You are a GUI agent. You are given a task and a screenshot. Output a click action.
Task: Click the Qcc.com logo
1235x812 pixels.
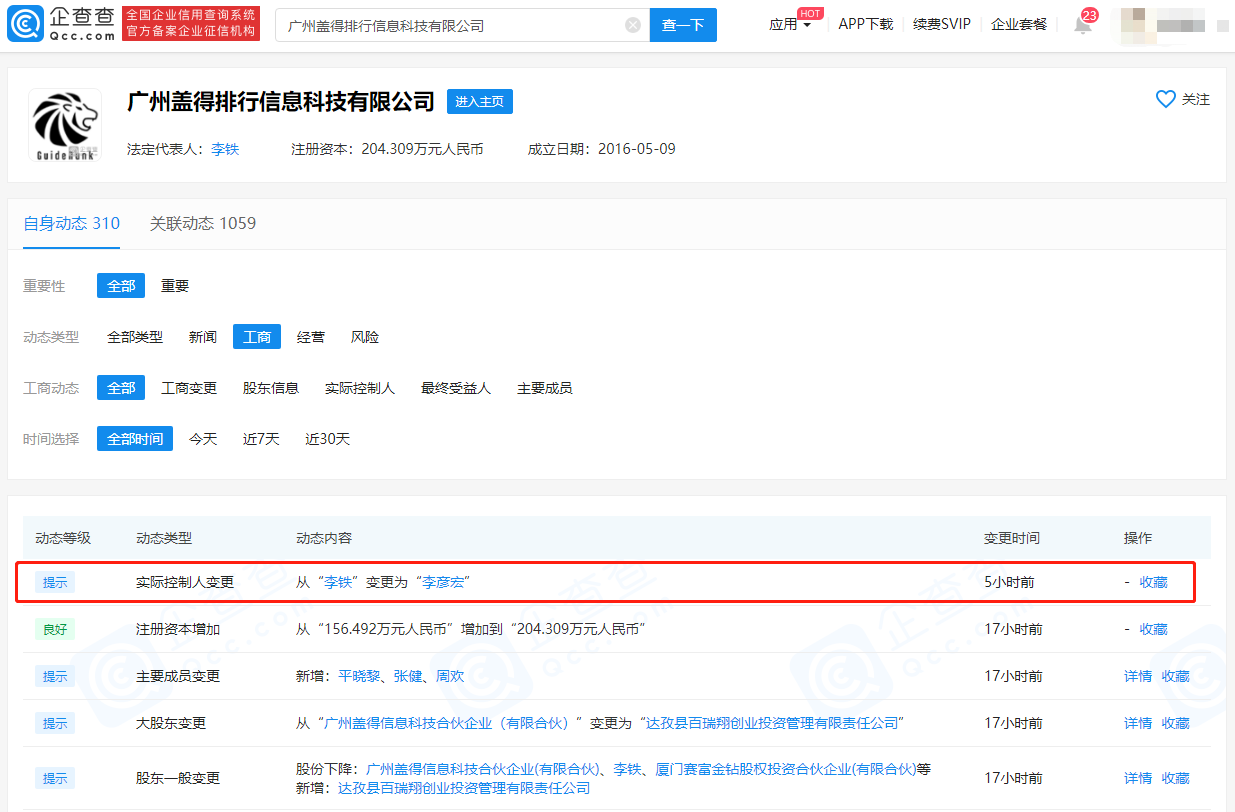[60, 24]
